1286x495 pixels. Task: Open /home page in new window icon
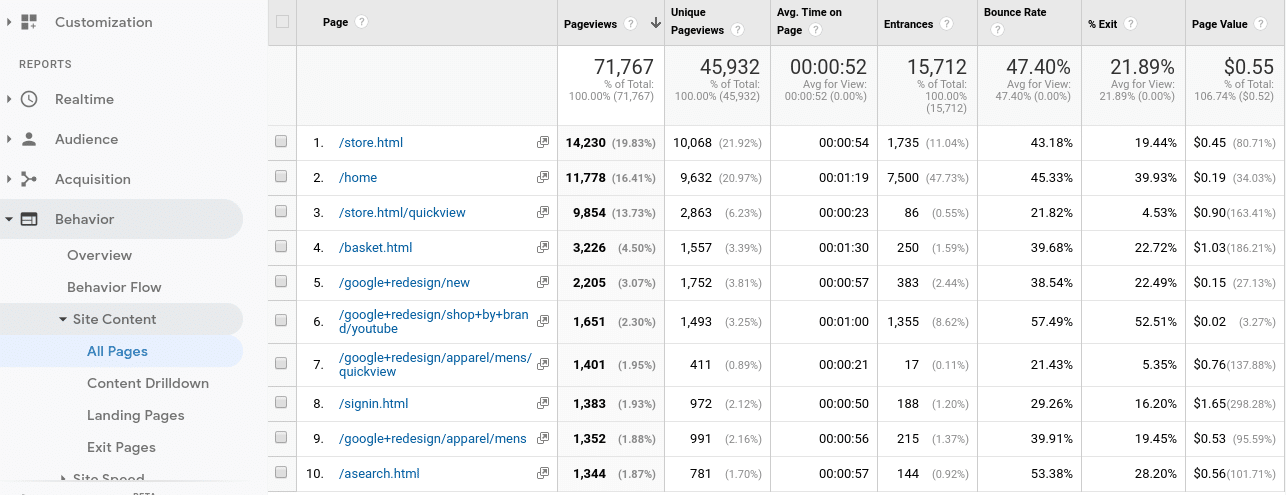point(543,178)
